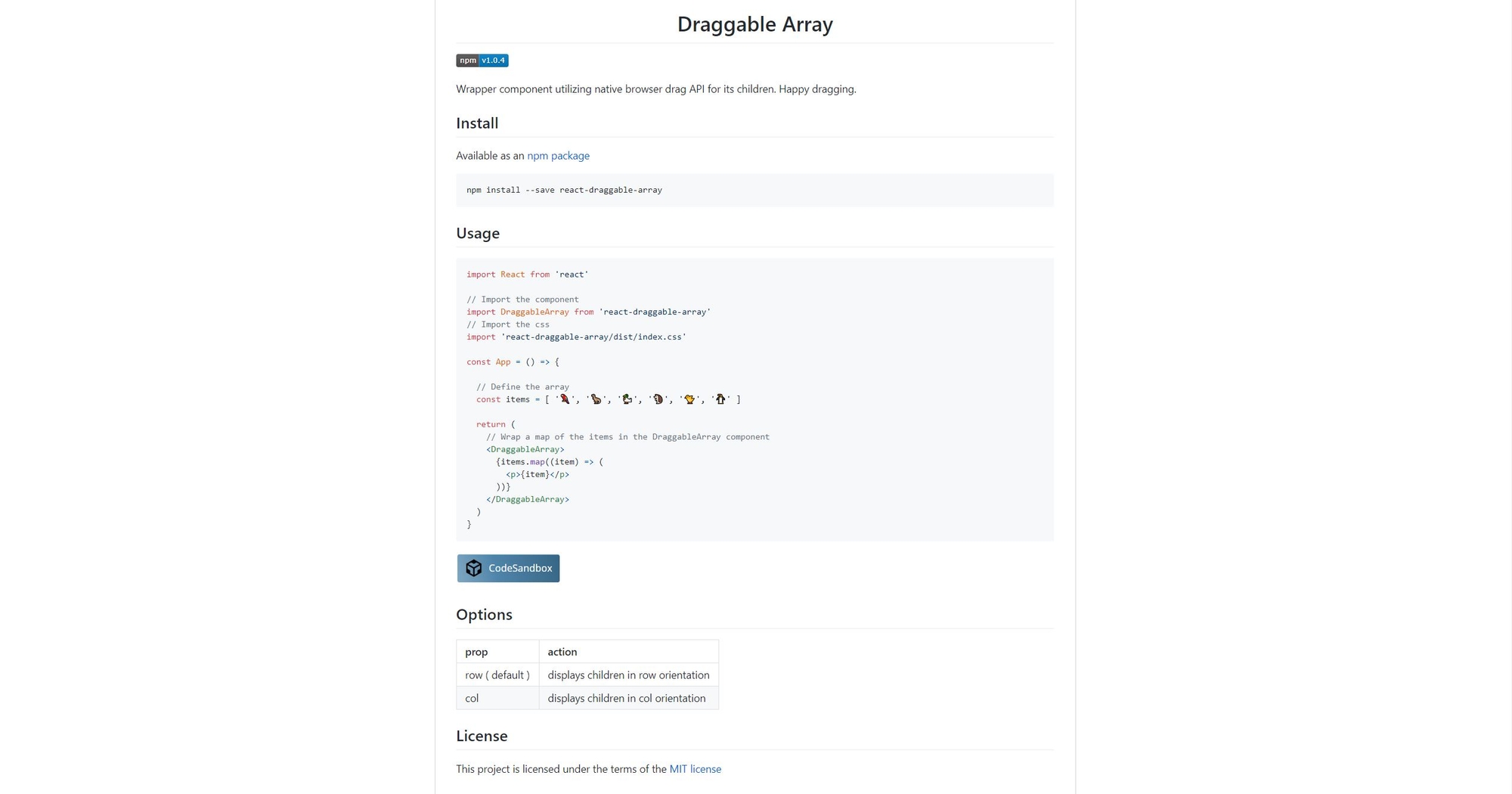Click the baby chick emoji in the array
Screen dimensions: 1512x794
tap(689, 399)
